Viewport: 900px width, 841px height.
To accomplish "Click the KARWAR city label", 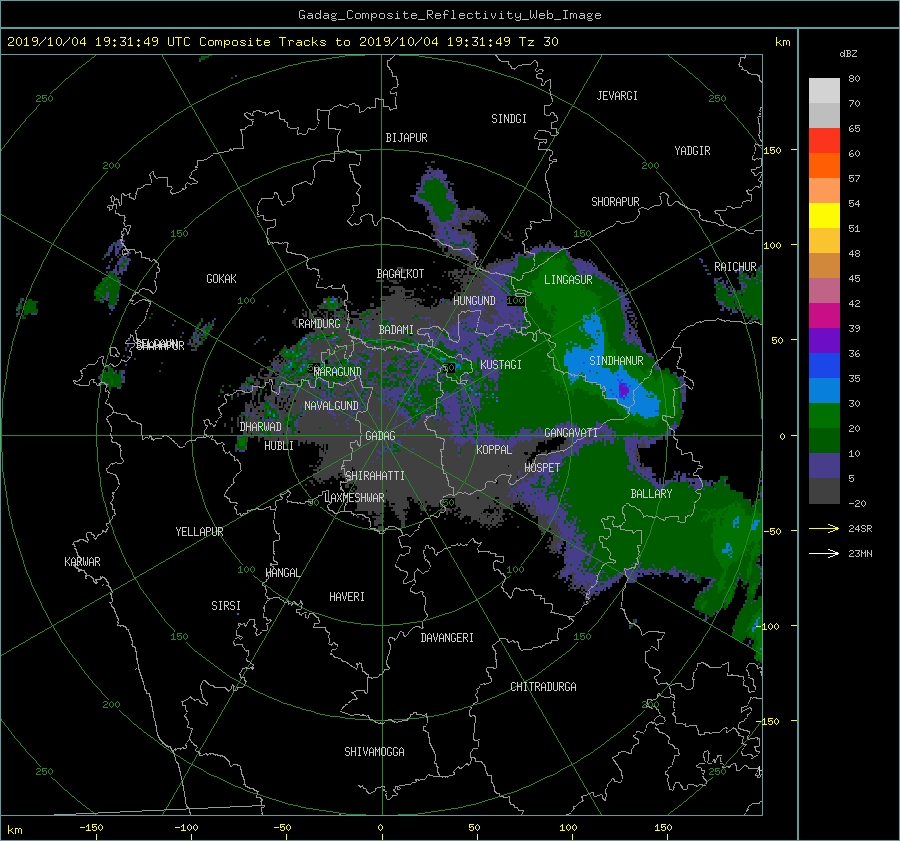I will [82, 561].
